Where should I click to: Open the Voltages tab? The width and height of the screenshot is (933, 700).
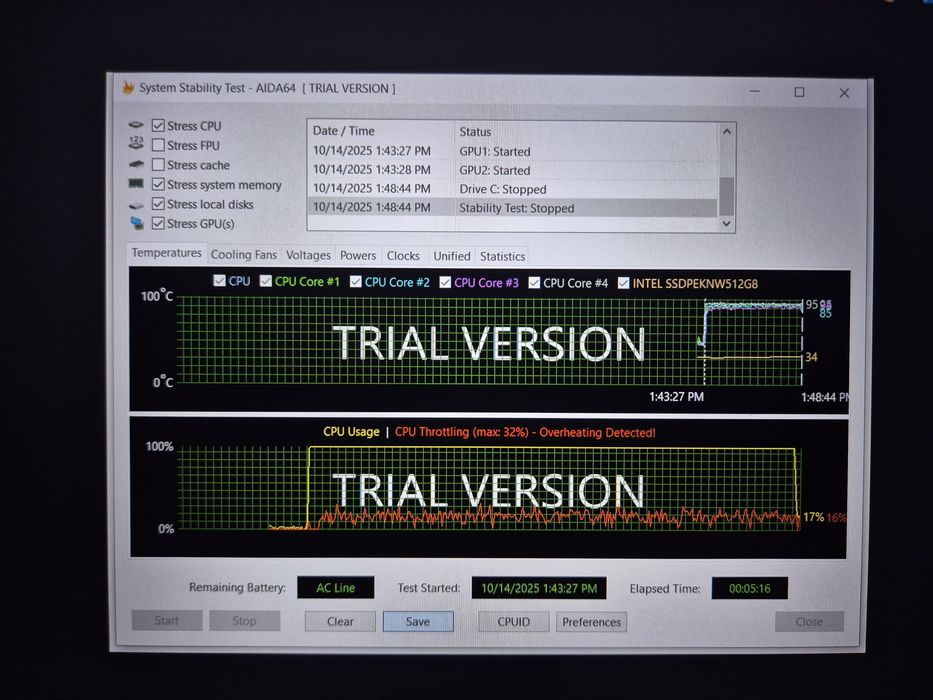point(308,255)
